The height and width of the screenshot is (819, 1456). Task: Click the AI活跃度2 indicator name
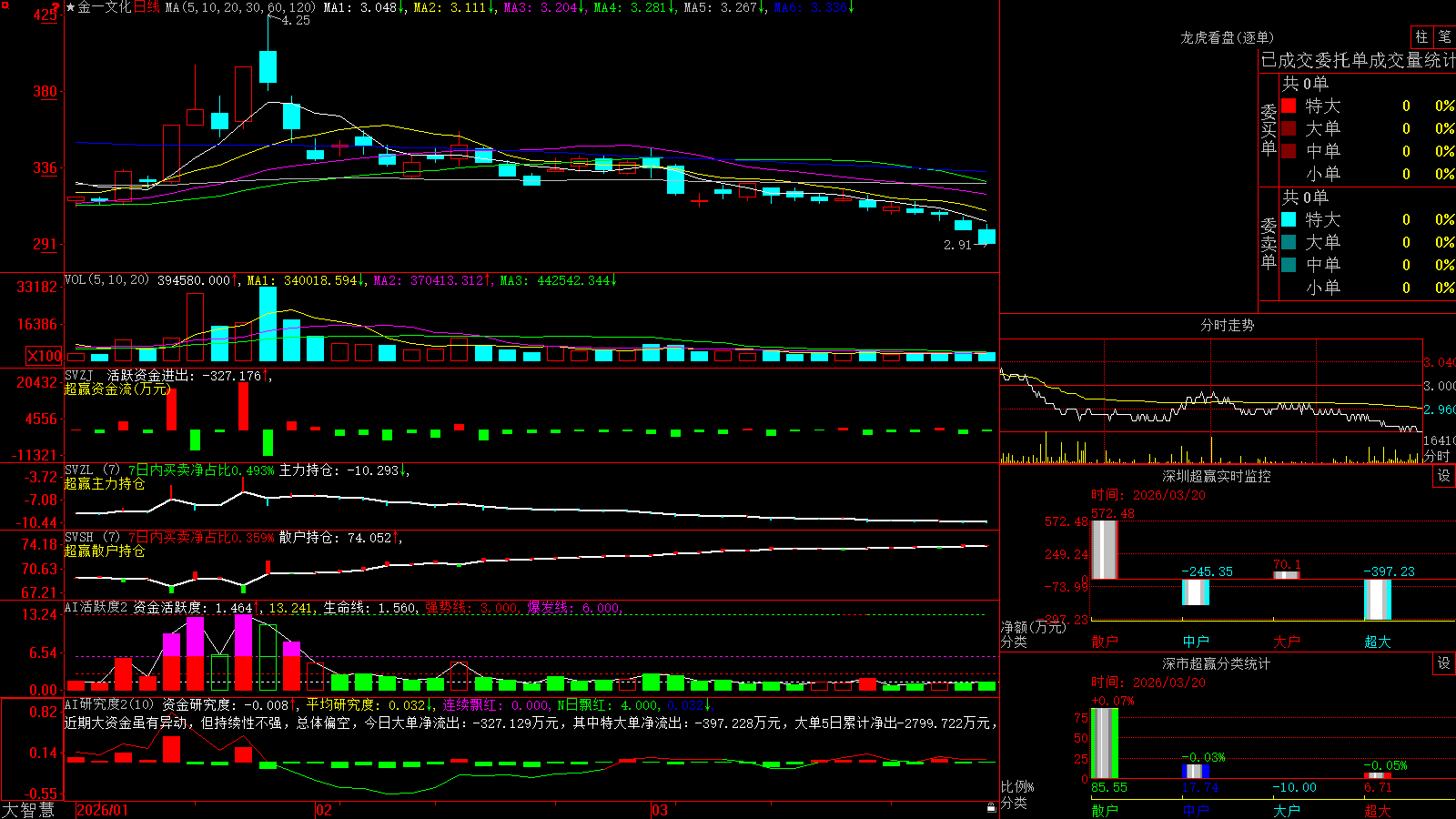click(x=96, y=607)
